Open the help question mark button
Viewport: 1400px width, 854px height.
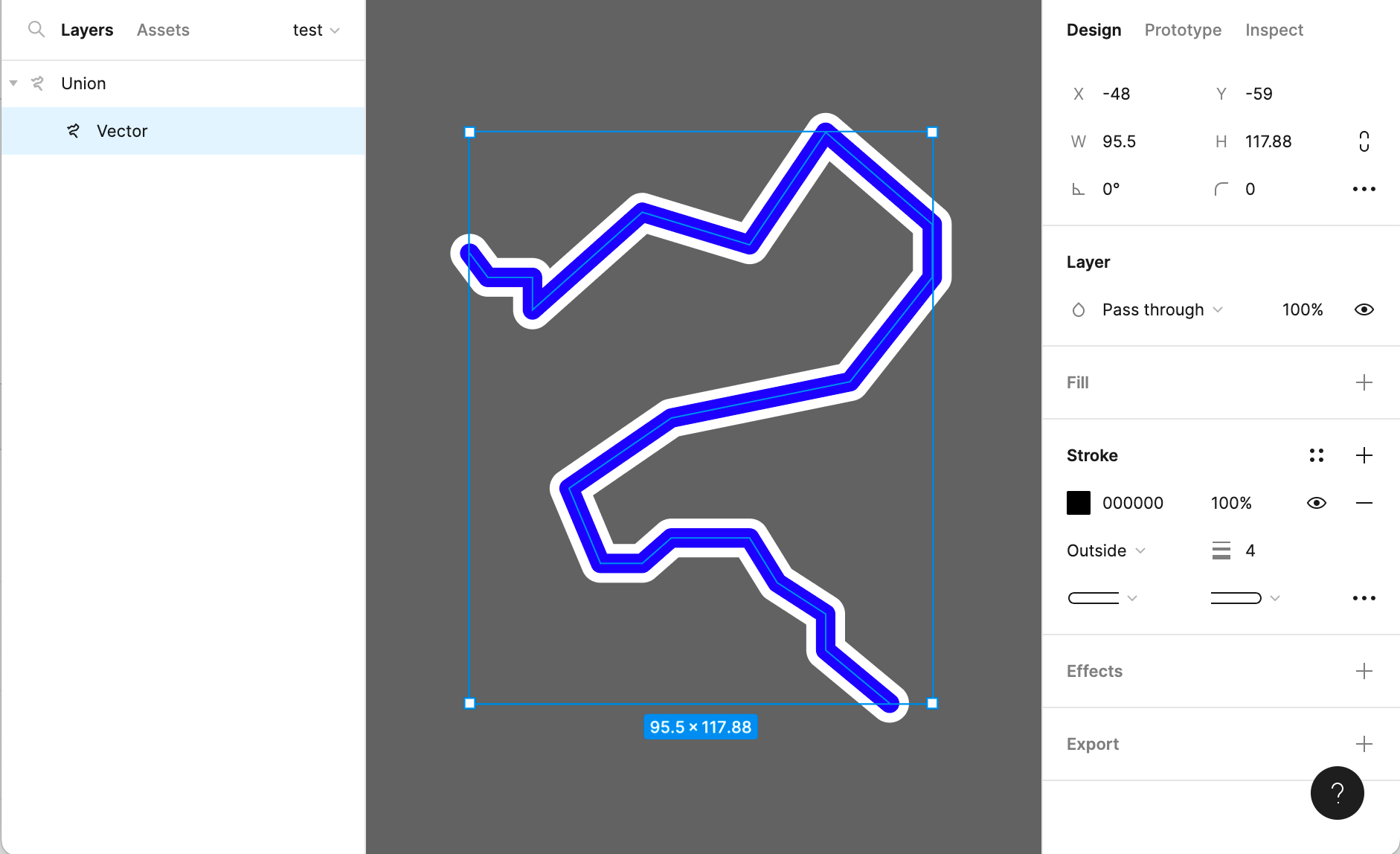pos(1338,793)
